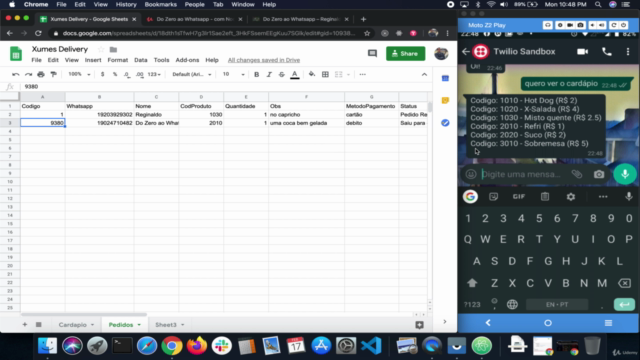
Task: Toggle italic formatting
Action: (269, 74)
